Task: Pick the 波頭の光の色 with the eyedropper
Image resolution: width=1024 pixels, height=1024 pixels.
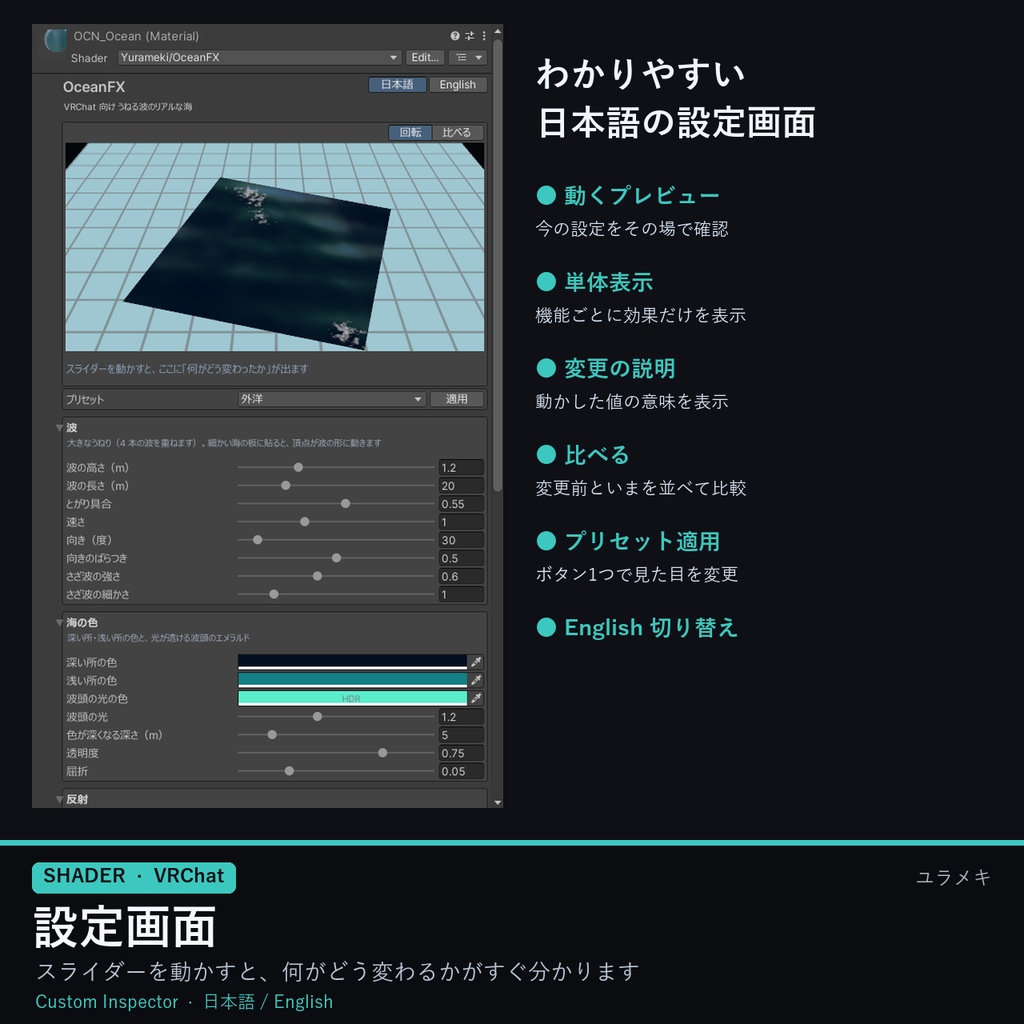Action: (x=477, y=698)
